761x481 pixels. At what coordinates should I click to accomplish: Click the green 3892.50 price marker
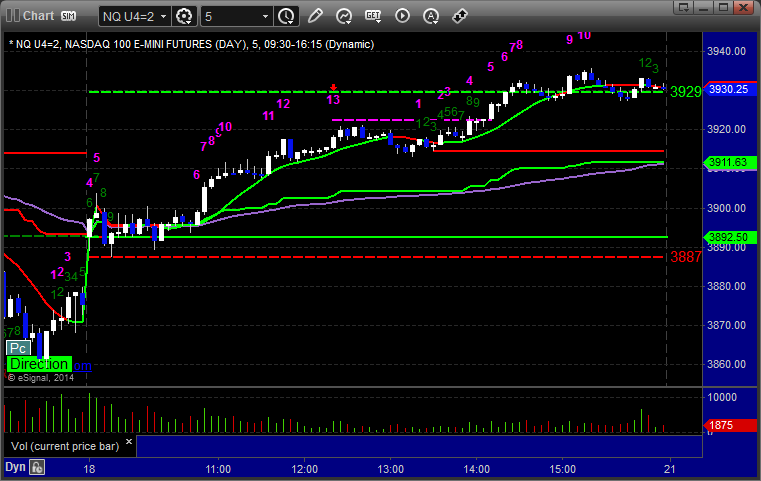(729, 237)
